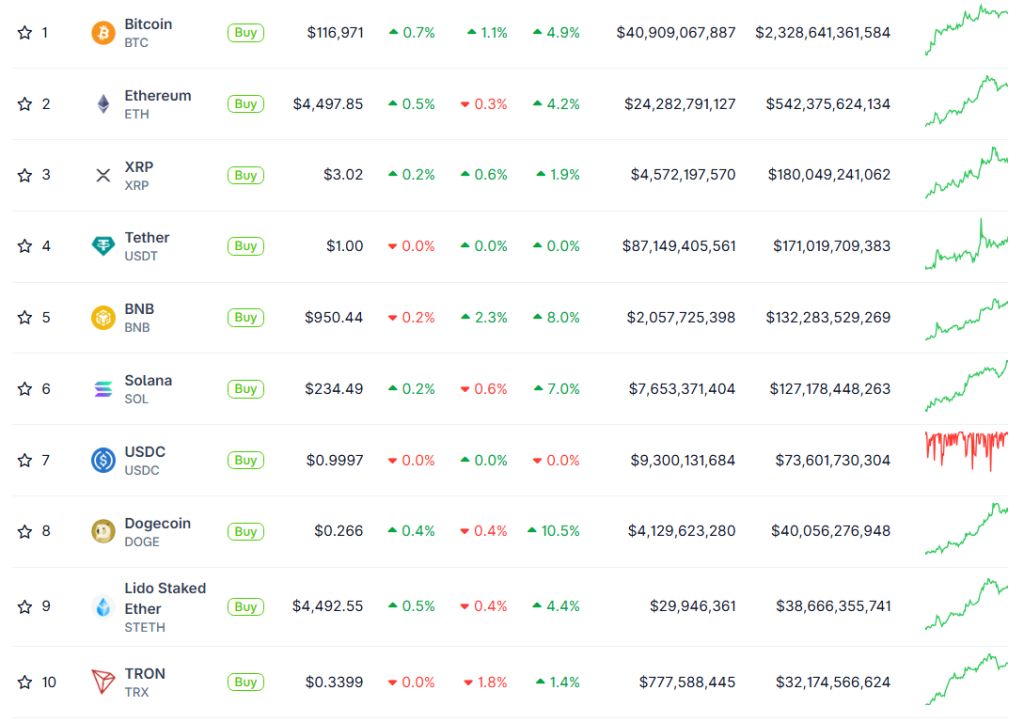Click the Ethereum price $4,497.85
The image size is (1024, 722).
pos(328,104)
